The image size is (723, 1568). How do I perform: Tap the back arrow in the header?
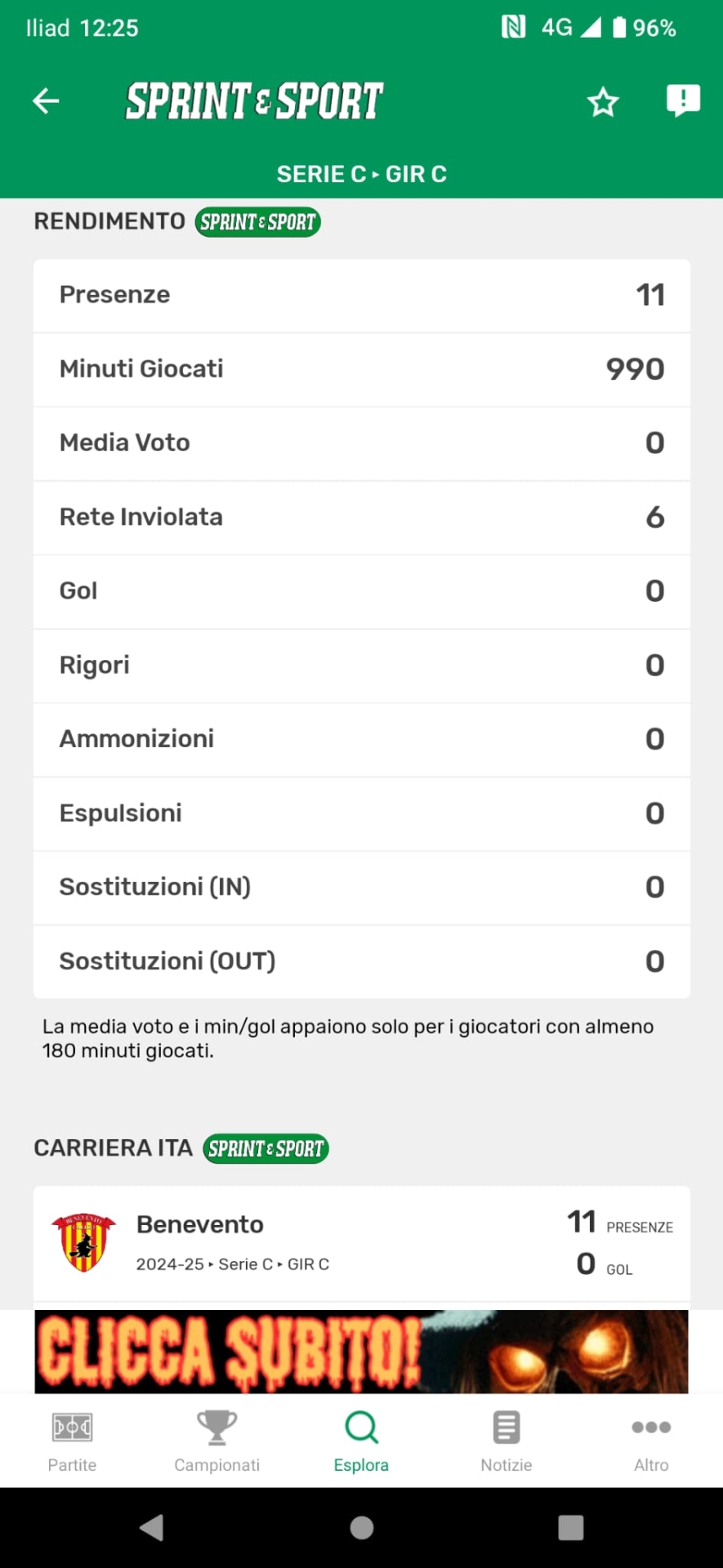(x=46, y=101)
